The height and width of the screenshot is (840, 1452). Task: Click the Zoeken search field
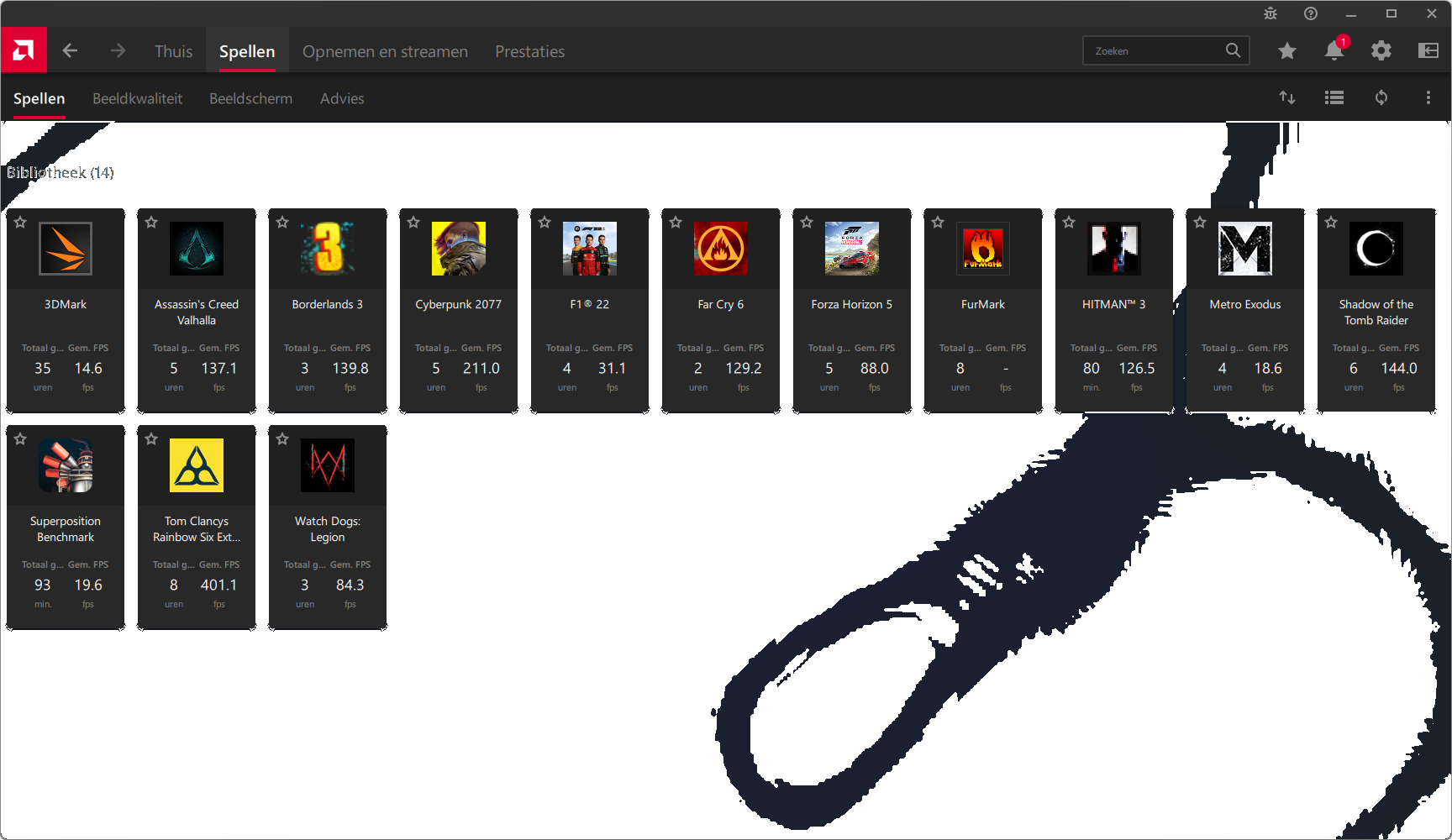click(1155, 50)
